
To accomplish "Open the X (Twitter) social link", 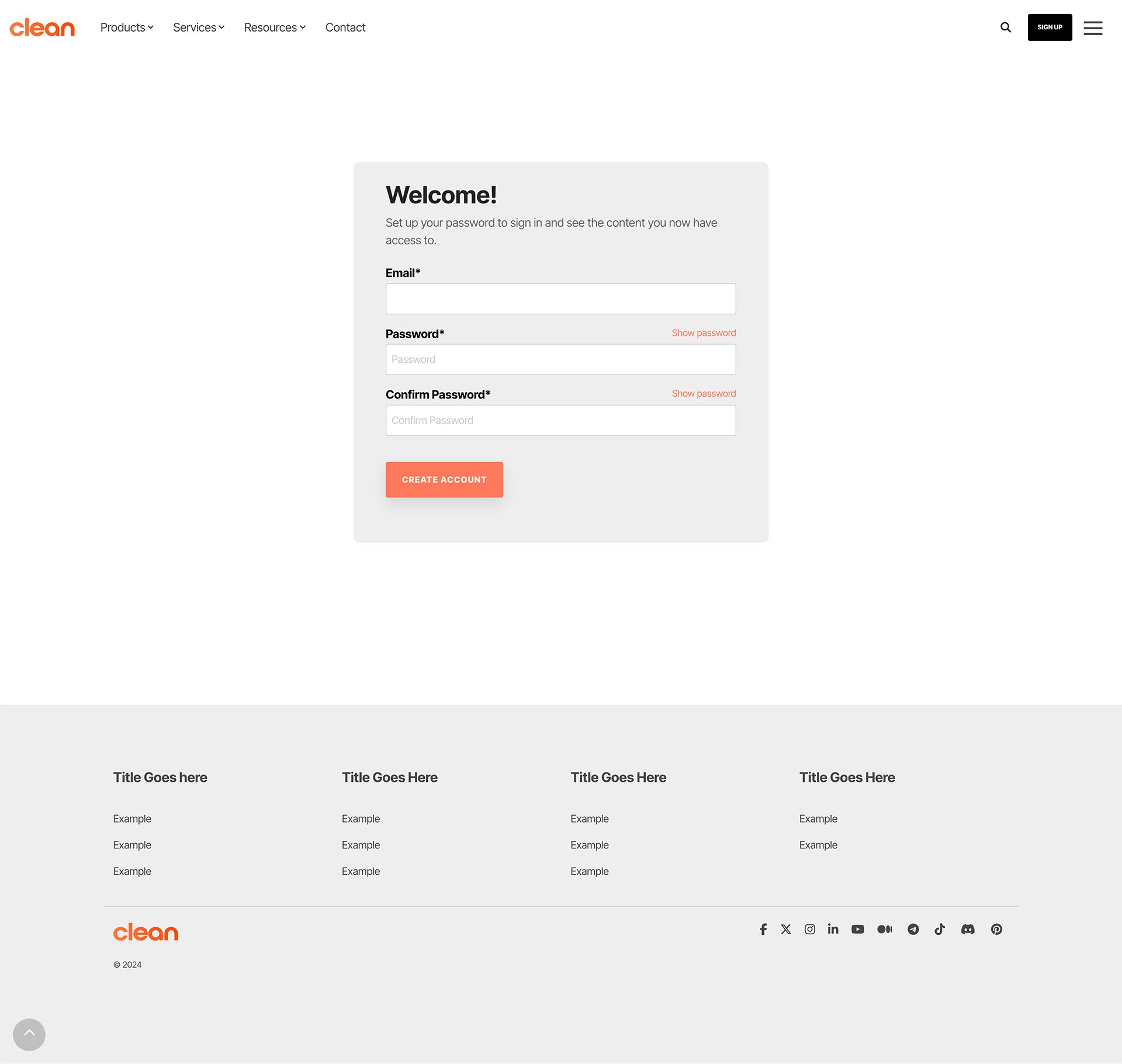I will coord(786,929).
